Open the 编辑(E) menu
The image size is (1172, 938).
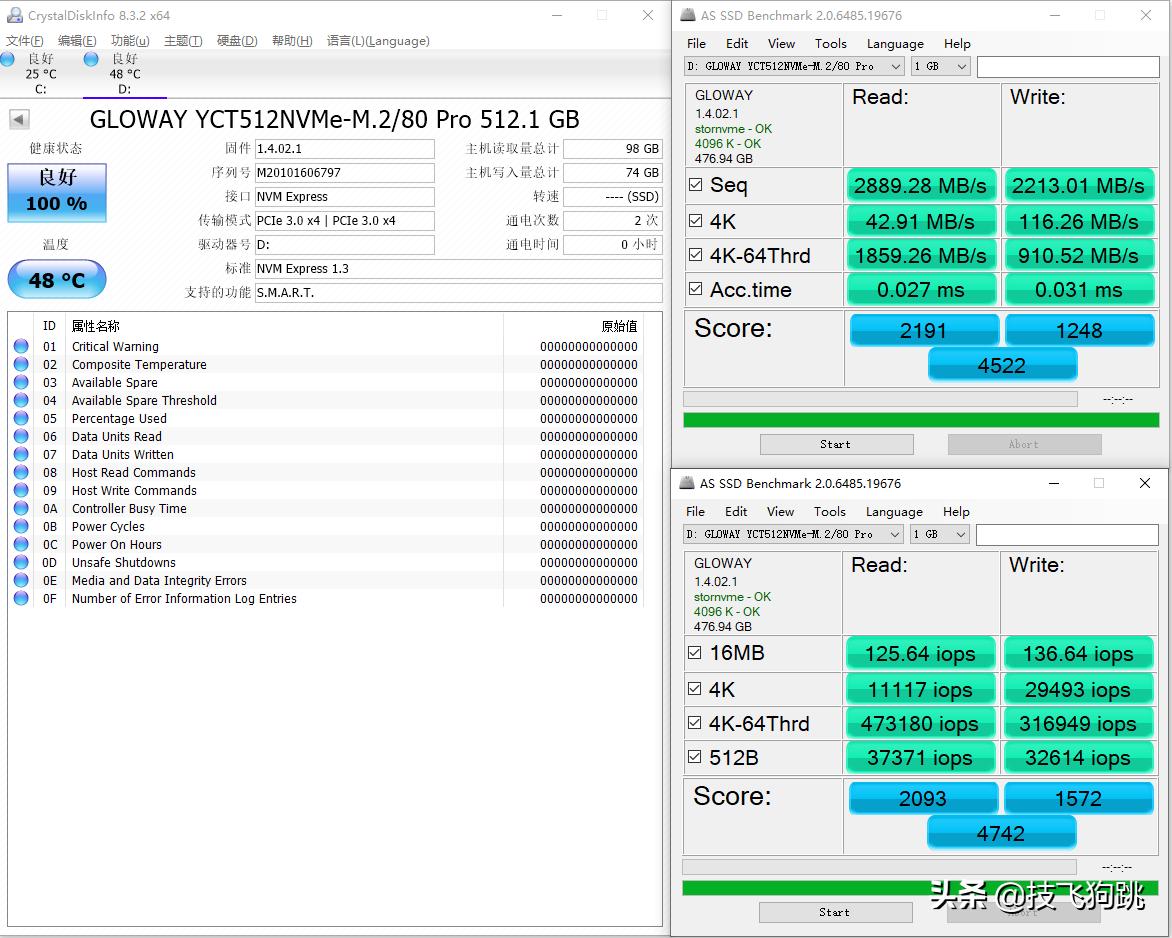click(77, 40)
